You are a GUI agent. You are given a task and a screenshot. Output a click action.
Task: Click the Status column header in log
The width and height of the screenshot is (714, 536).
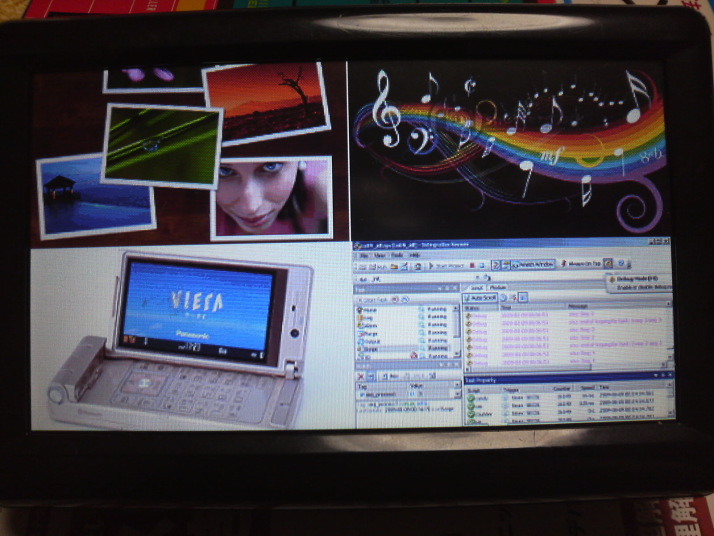[481, 308]
